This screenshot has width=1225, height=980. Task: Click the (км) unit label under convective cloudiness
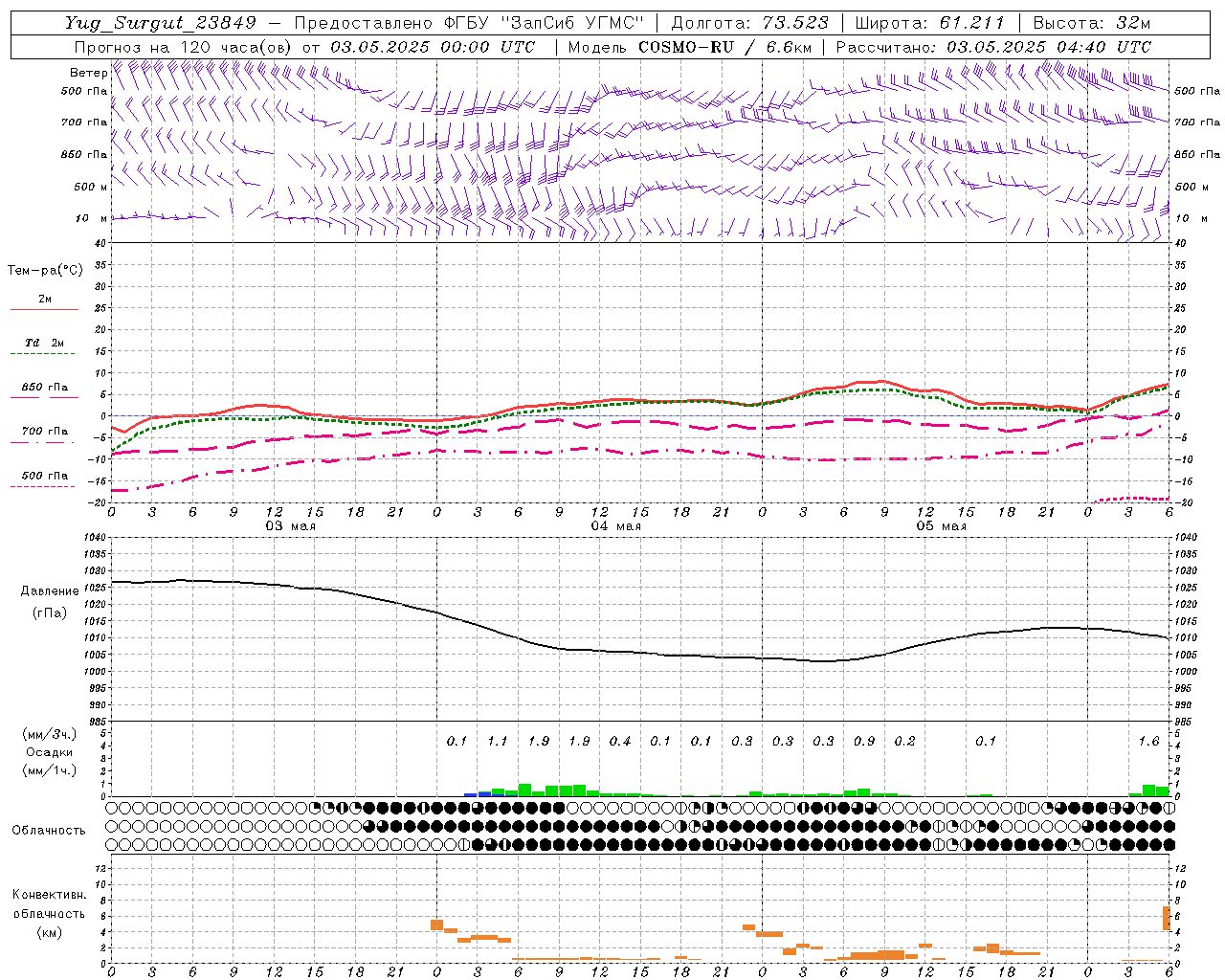click(x=49, y=932)
